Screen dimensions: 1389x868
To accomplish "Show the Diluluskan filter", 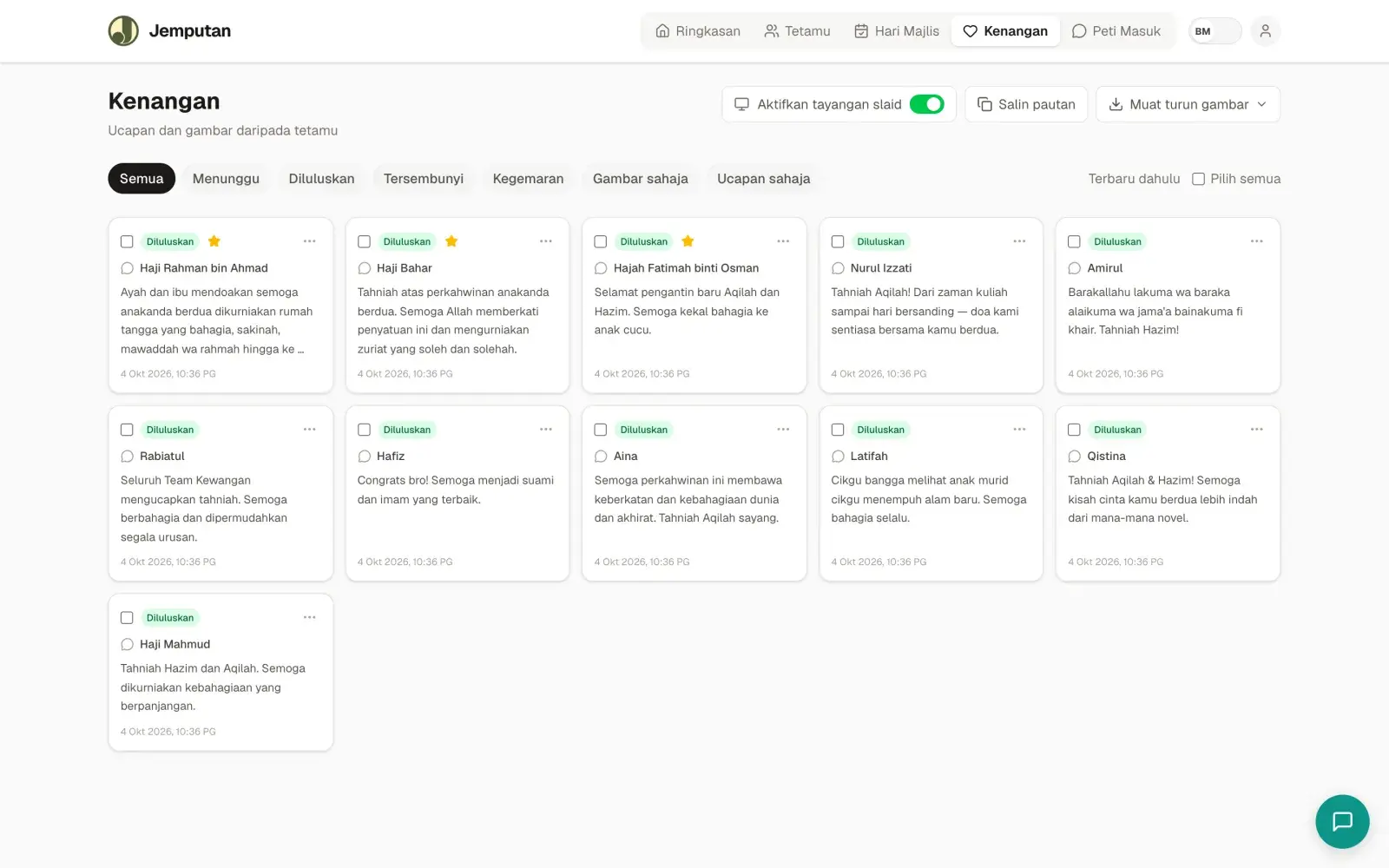I will 321,179.
